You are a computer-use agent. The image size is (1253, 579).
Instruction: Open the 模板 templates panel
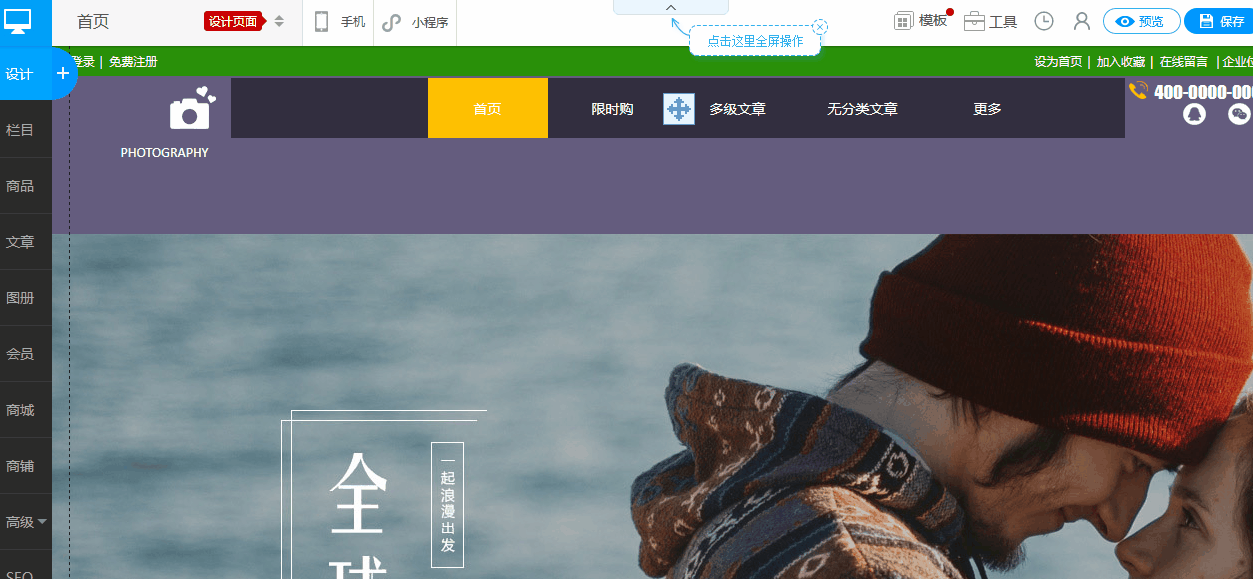pos(921,21)
